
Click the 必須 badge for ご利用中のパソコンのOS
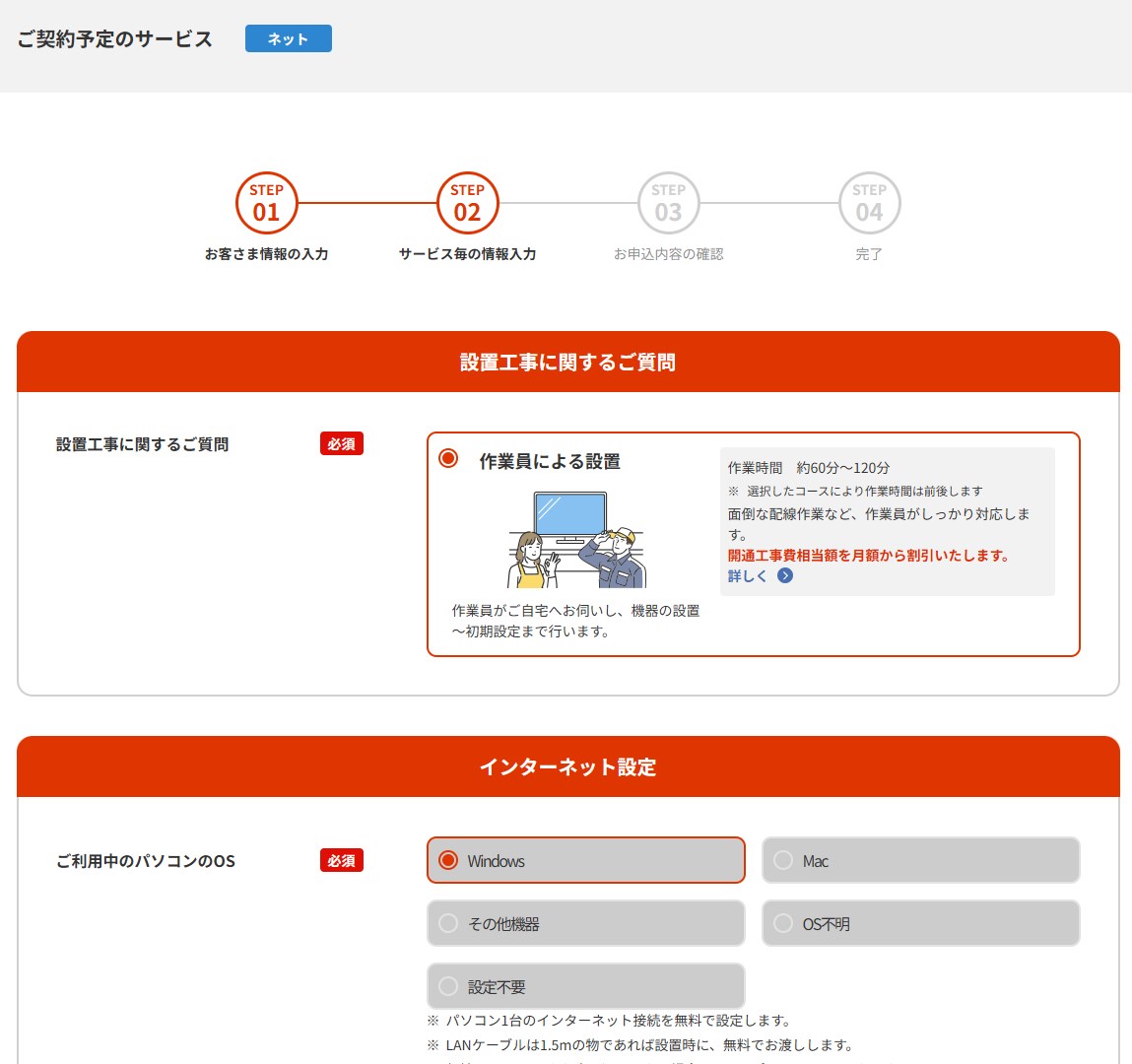(342, 861)
